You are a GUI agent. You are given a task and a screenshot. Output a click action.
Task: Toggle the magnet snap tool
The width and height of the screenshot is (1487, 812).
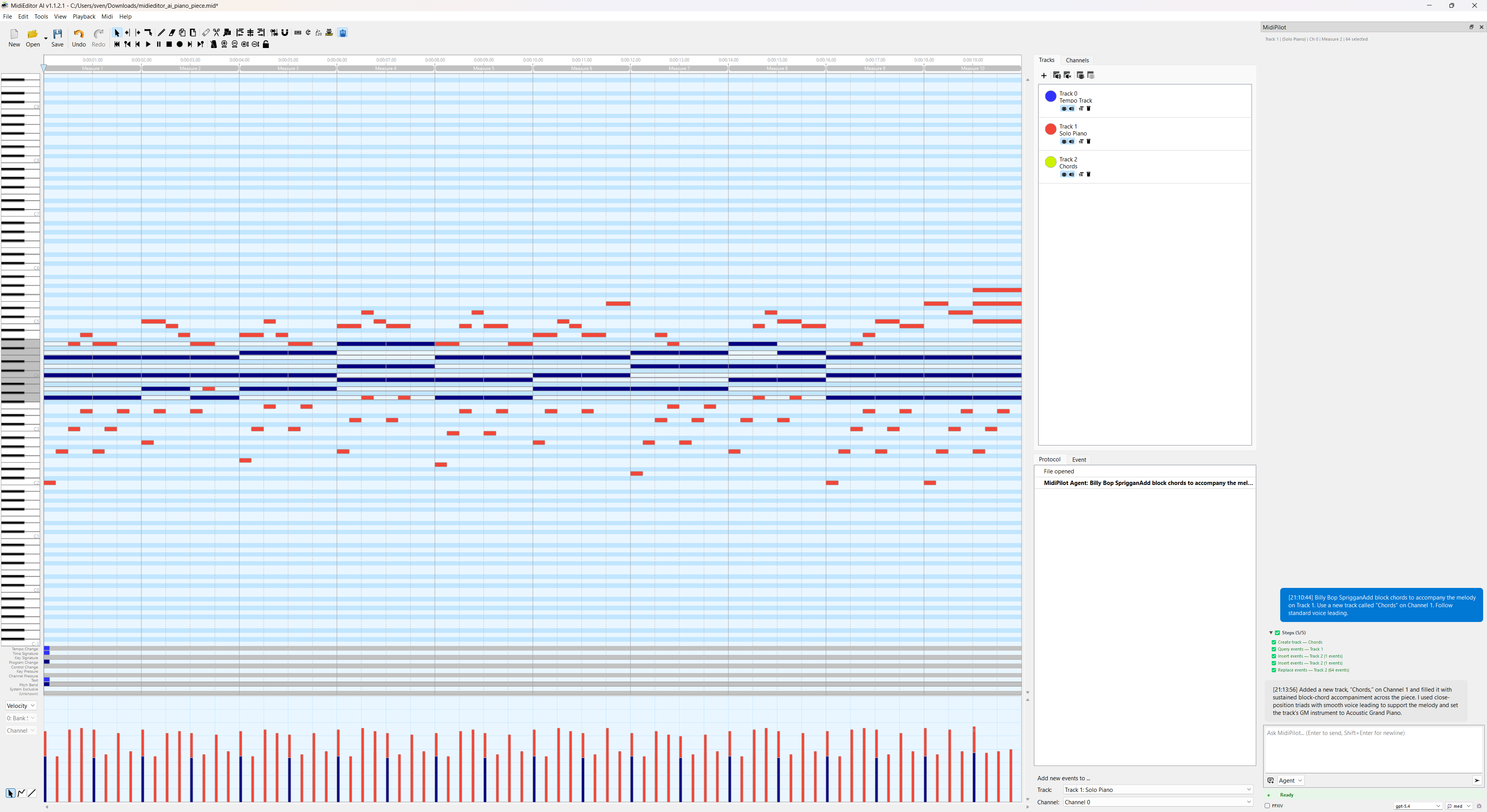pyautogui.click(x=285, y=33)
